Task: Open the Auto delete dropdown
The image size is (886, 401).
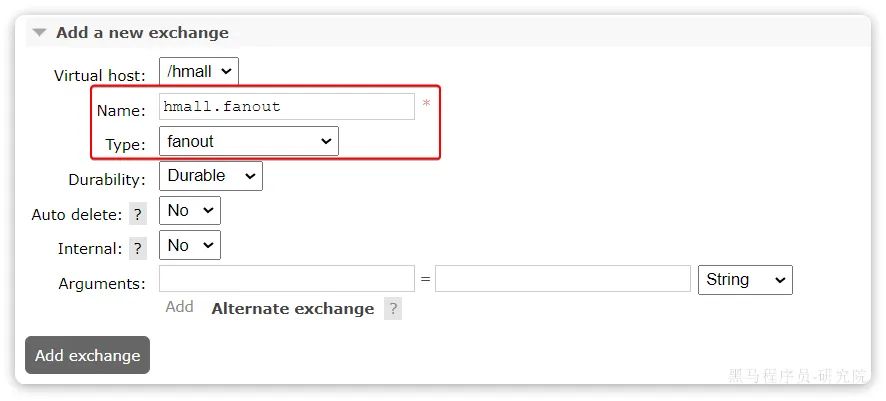Action: point(190,211)
